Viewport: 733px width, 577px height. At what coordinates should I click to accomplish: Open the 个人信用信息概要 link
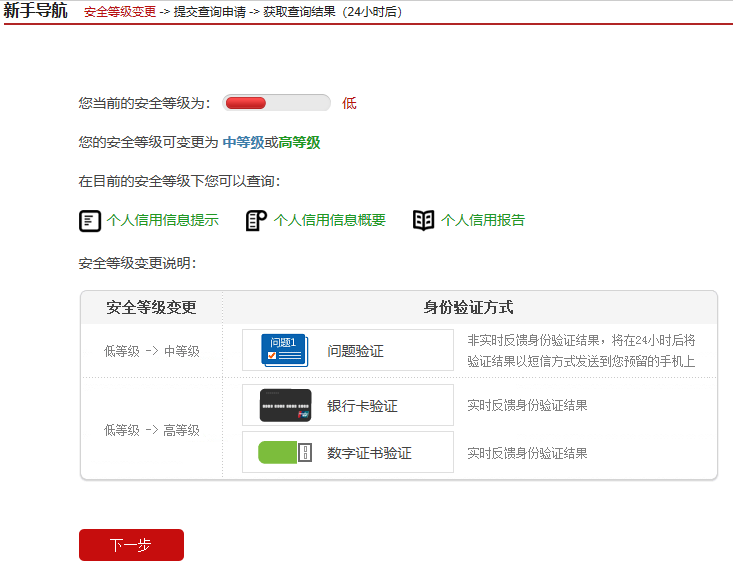[x=330, y=220]
